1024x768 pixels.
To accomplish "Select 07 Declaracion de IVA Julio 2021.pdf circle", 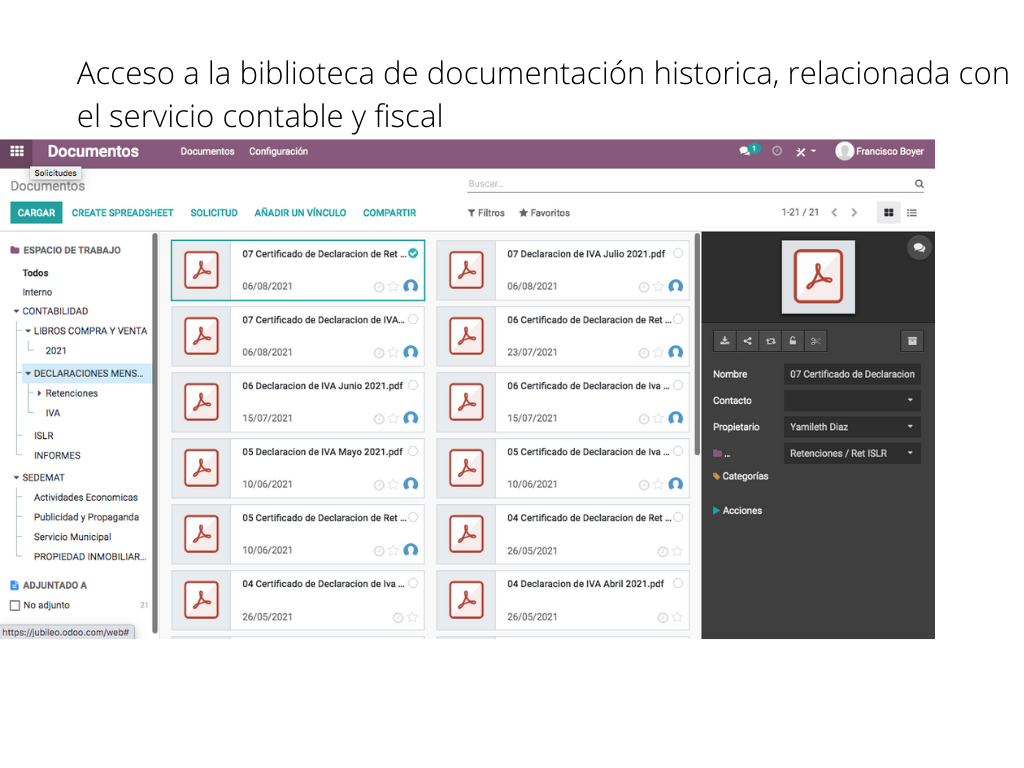I will [x=678, y=253].
